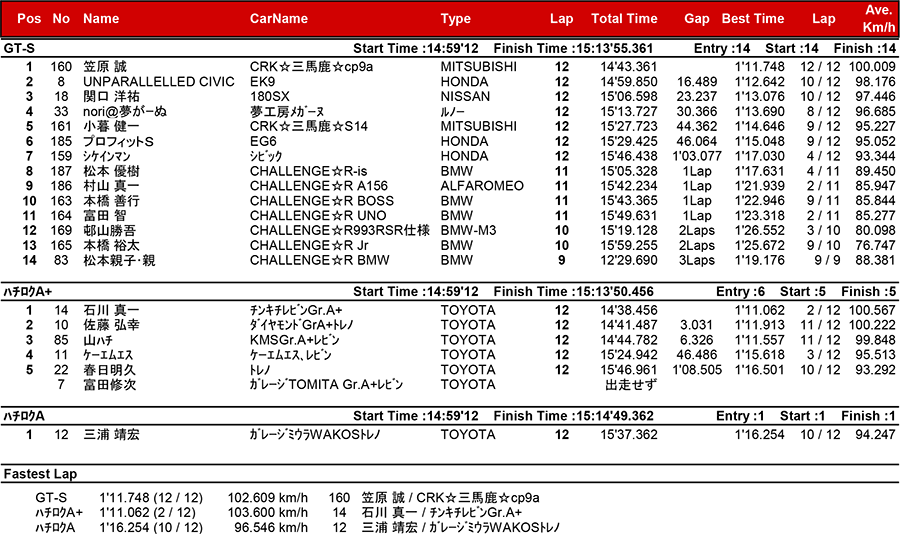Click car name CHALLENGE☆R BOSS
This screenshot has width=900, height=534.
[321, 201]
